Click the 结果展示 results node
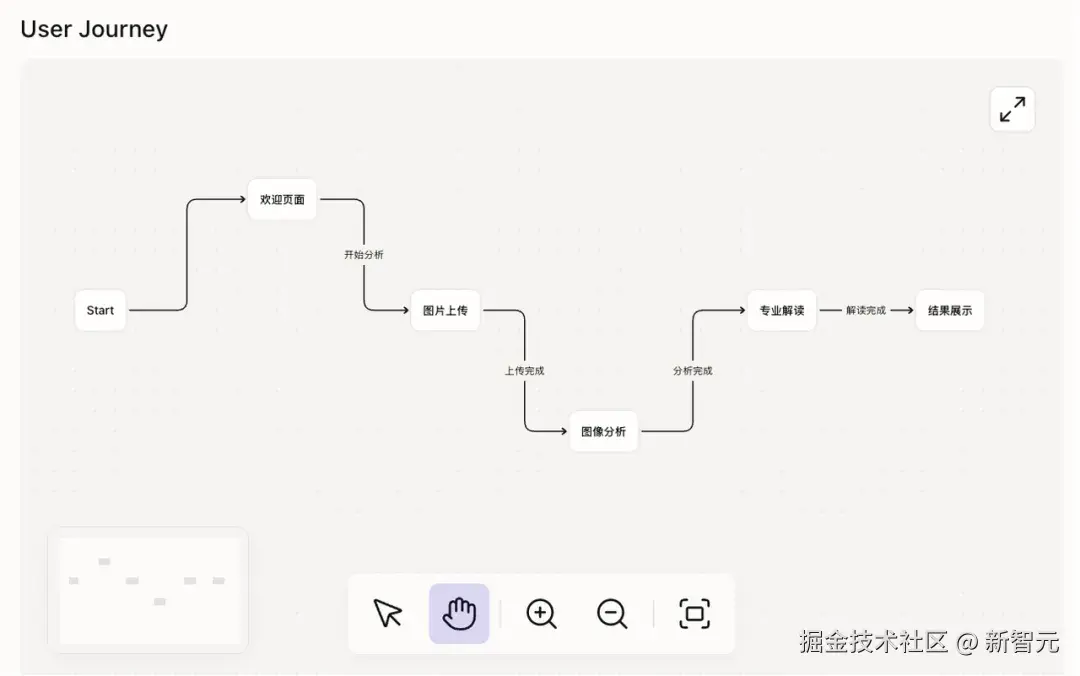 (949, 310)
